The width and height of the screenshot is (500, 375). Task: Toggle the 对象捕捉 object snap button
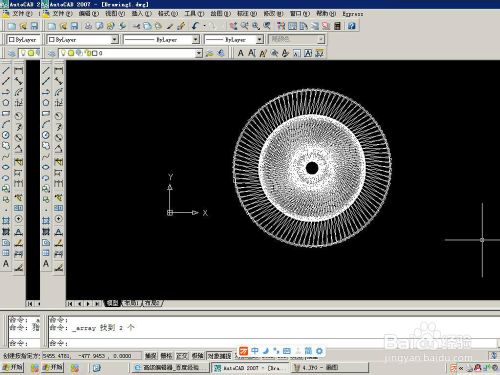click(x=219, y=356)
